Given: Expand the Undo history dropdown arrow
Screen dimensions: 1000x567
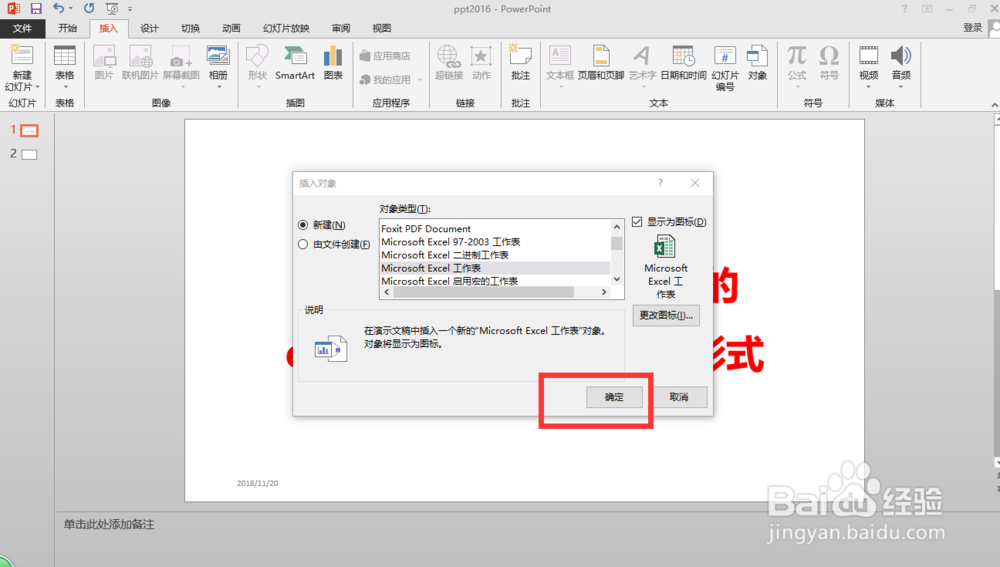Looking at the screenshot, I should 70,9.
